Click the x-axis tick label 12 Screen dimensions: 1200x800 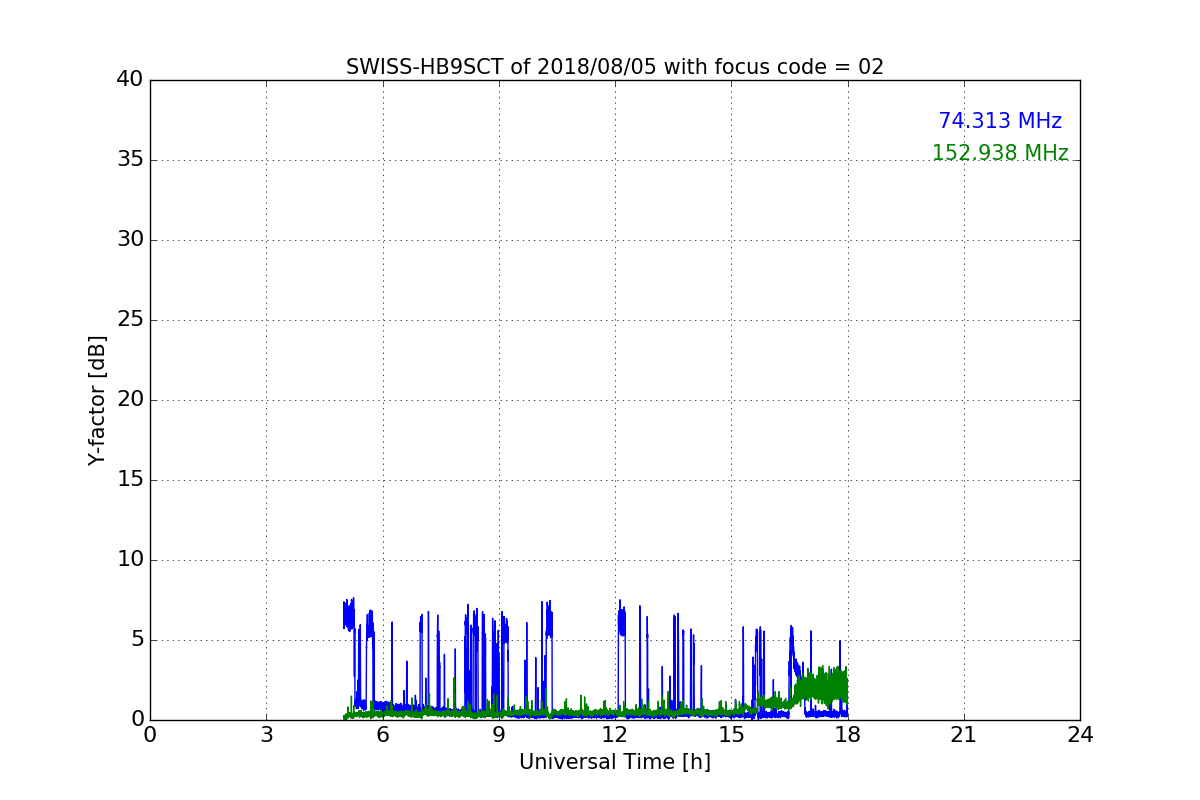615,735
